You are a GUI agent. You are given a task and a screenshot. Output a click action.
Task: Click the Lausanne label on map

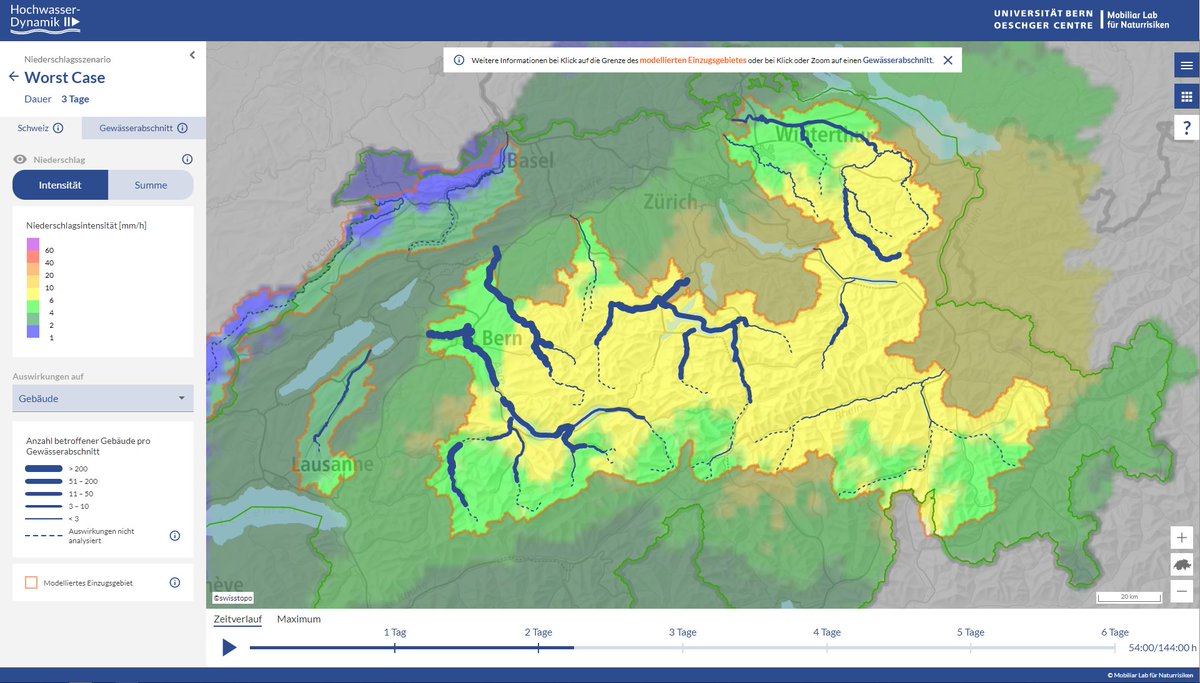tap(332, 465)
